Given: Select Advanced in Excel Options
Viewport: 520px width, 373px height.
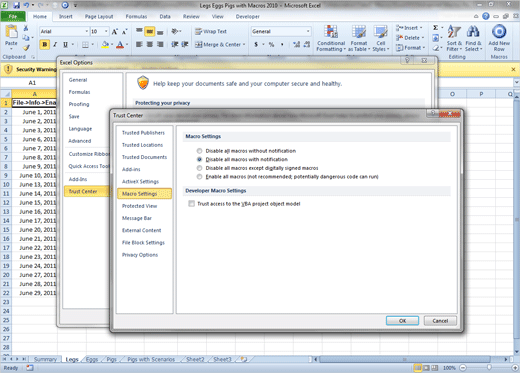Looking at the screenshot, I should [80, 141].
